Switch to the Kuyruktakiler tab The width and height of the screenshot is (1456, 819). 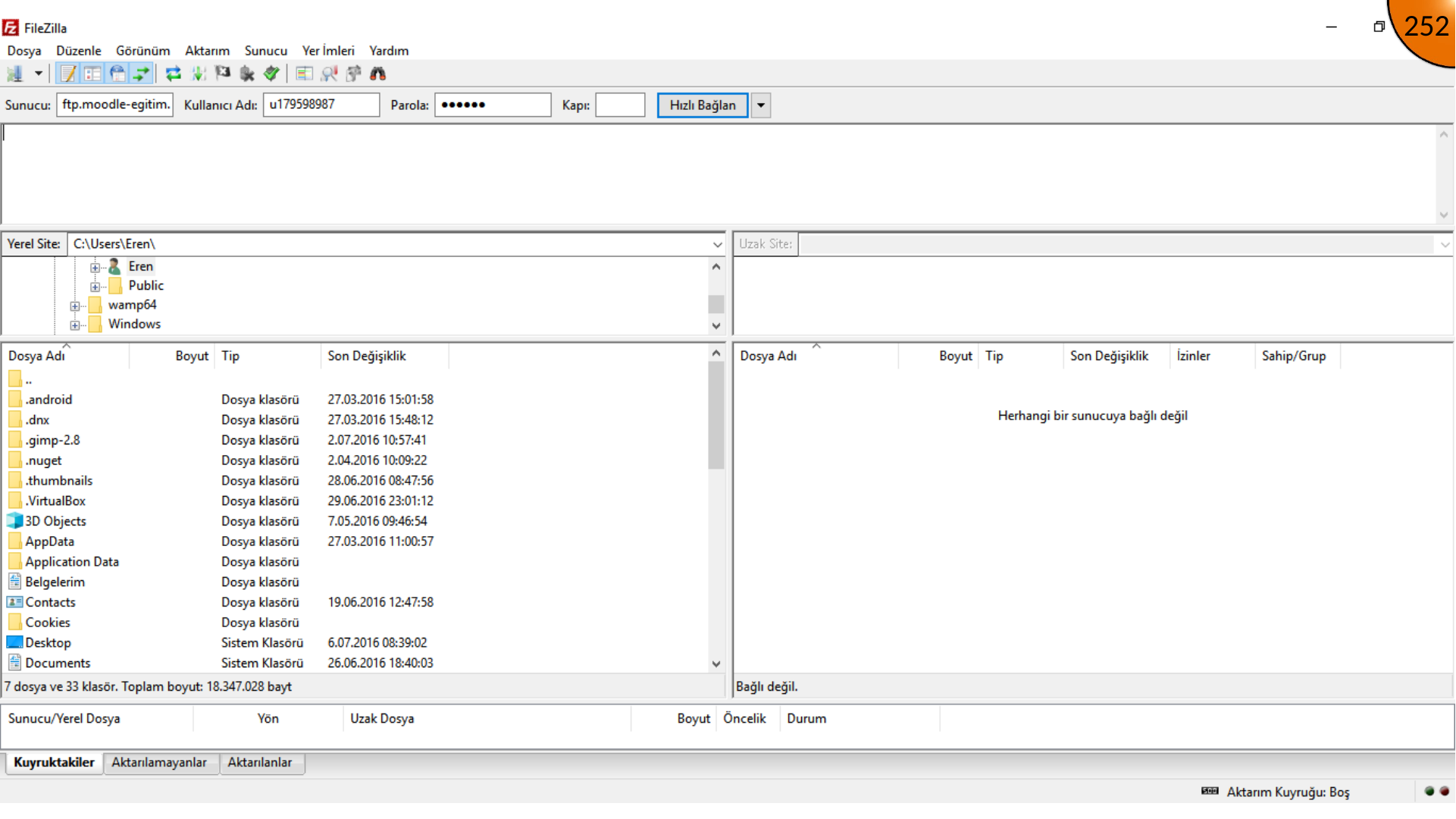click(x=54, y=763)
